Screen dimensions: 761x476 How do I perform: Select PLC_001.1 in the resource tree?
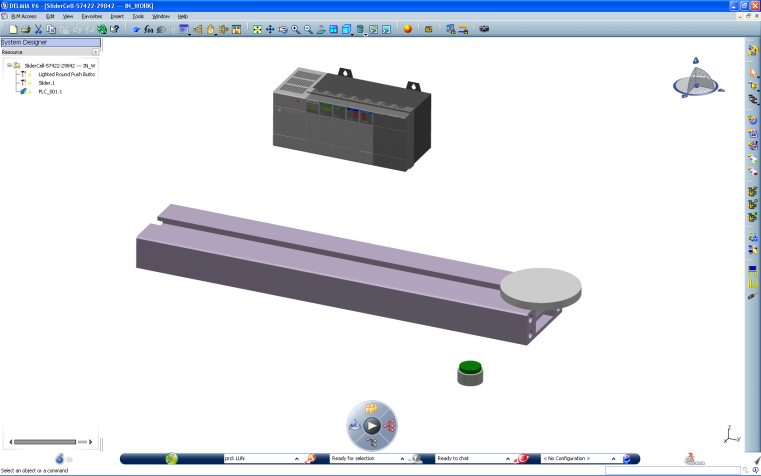point(50,92)
